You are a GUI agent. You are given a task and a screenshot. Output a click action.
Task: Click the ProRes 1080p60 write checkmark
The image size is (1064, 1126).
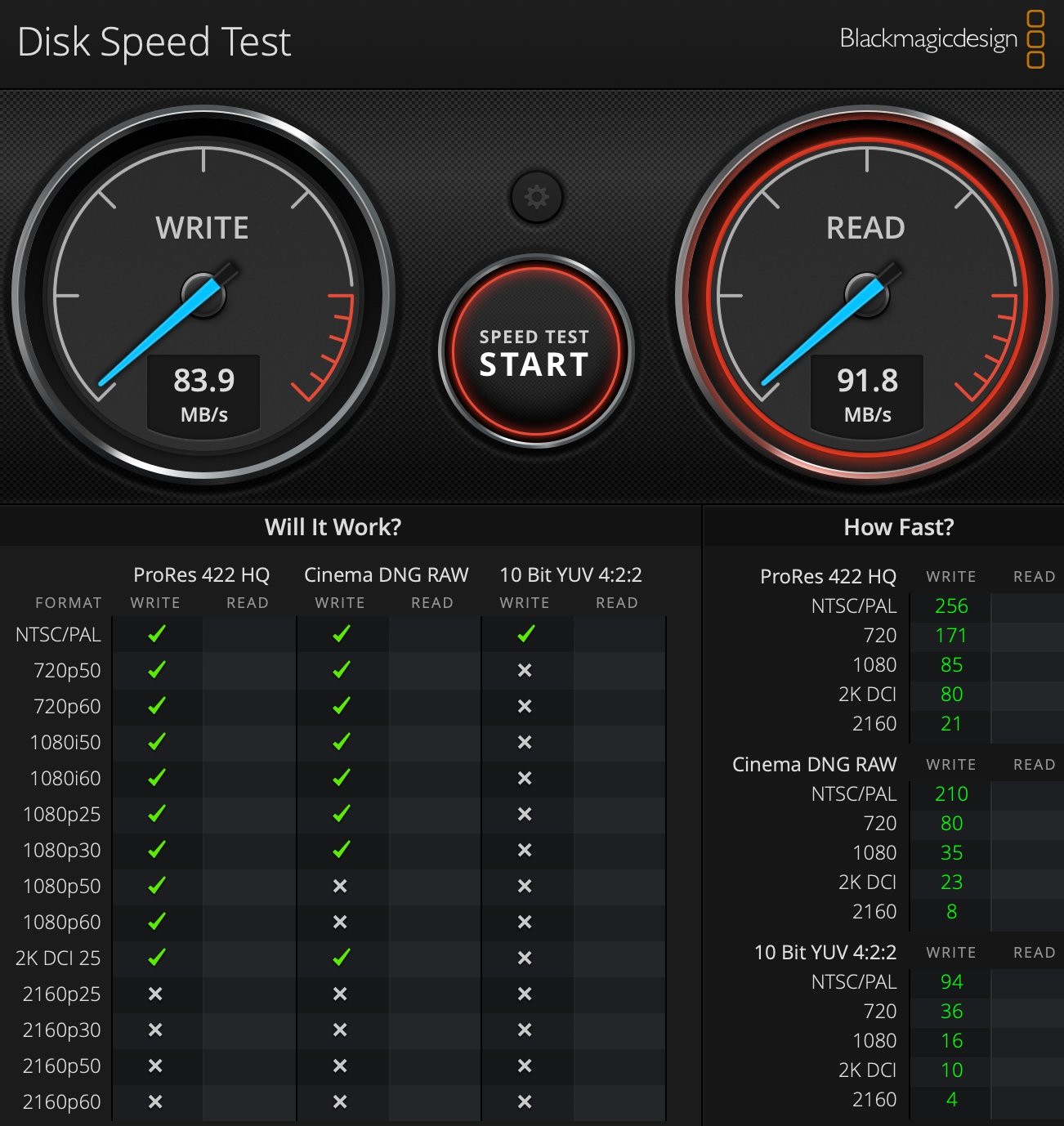tap(156, 921)
